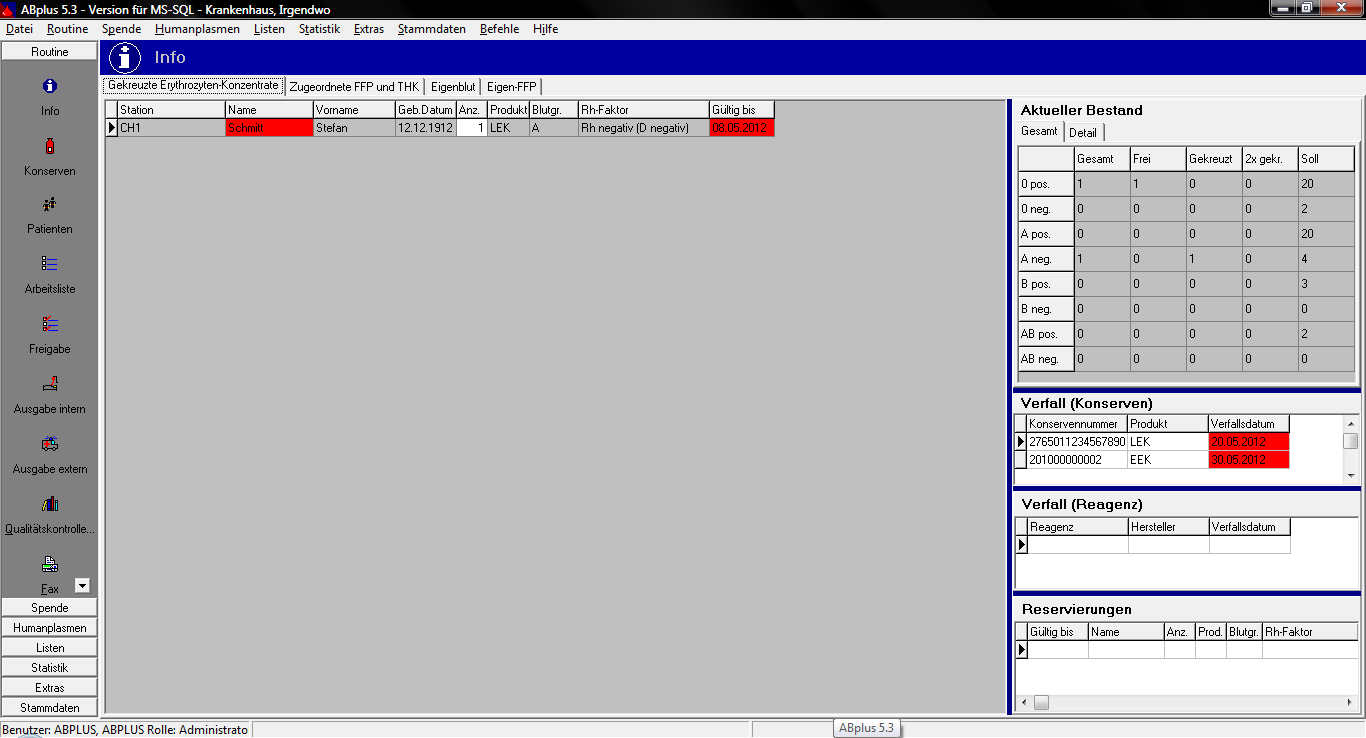Click the Fax icon in sidebar
Screen dimensions: 1366x738
(x=50, y=565)
